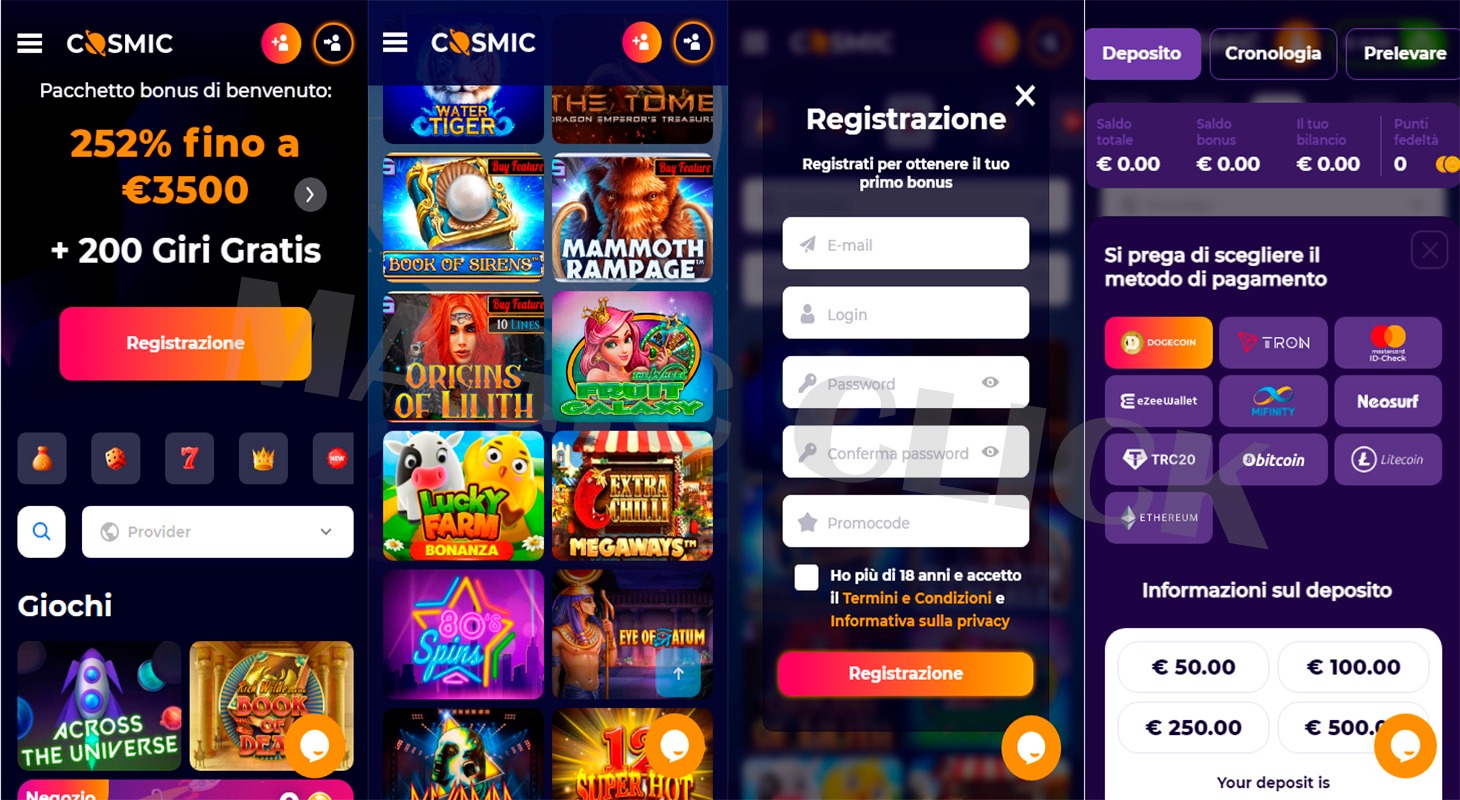The width and height of the screenshot is (1460, 800).
Task: Advance the welcome bonus banner arrow
Action: point(310,195)
